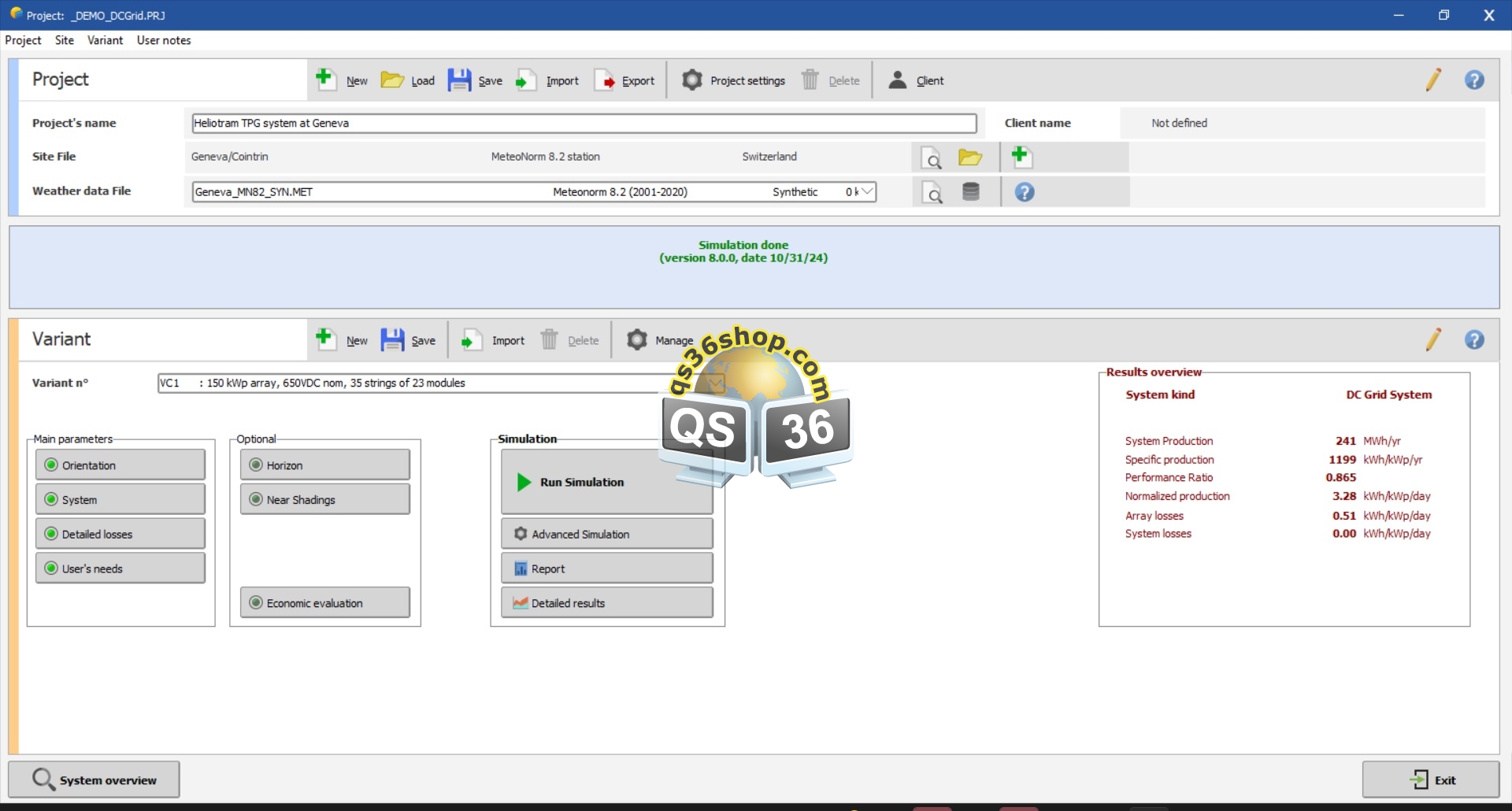This screenshot has width=1512, height=811.
Task: Open the System overview magnifier button
Action: point(94,780)
